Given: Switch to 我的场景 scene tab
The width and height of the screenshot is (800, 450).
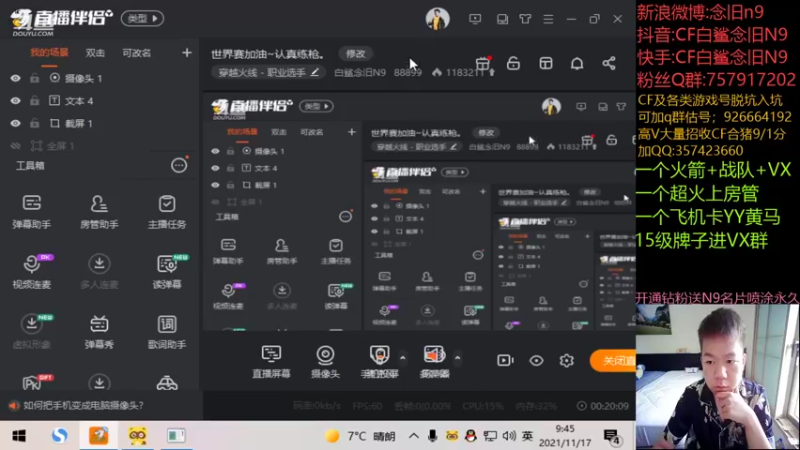Looking at the screenshot, I should (49, 53).
